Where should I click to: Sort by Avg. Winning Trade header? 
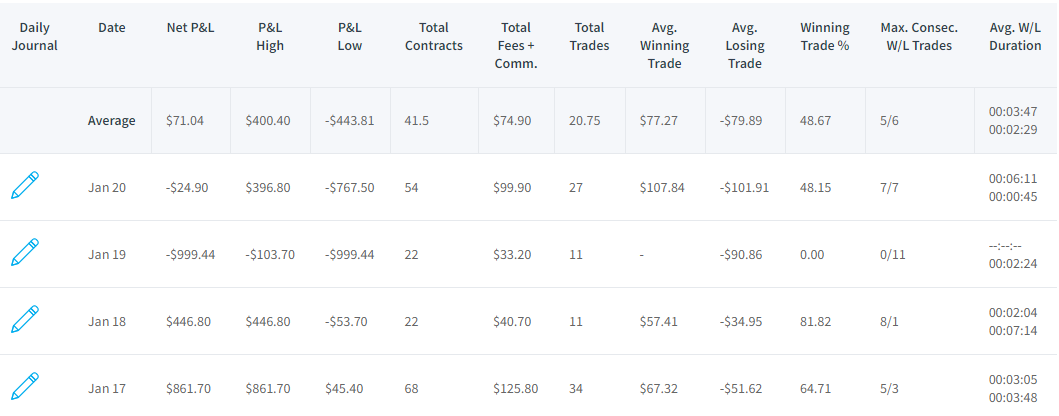coord(665,46)
